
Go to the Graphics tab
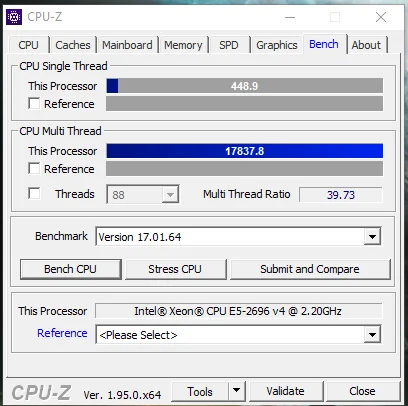277,45
